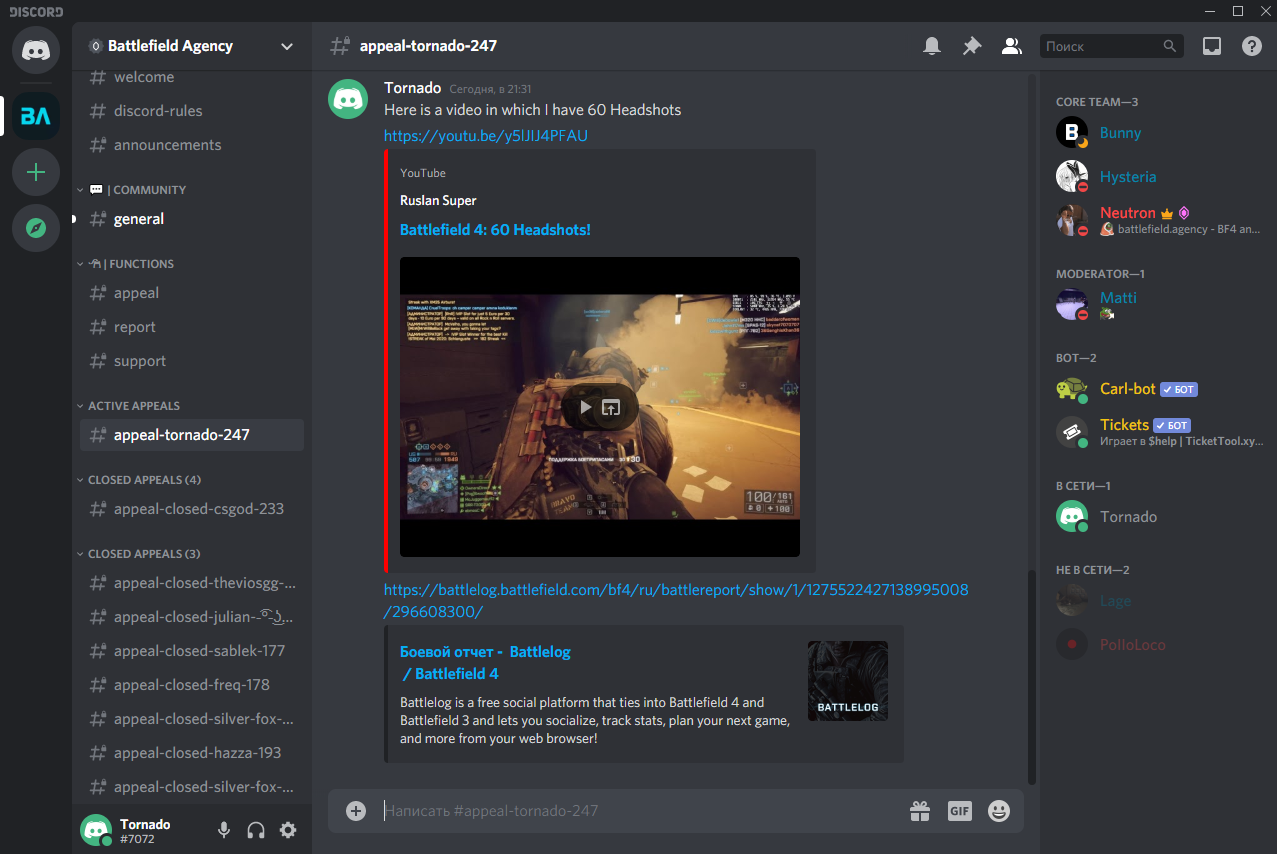Click the chat scrollbar thumb

point(1032,677)
